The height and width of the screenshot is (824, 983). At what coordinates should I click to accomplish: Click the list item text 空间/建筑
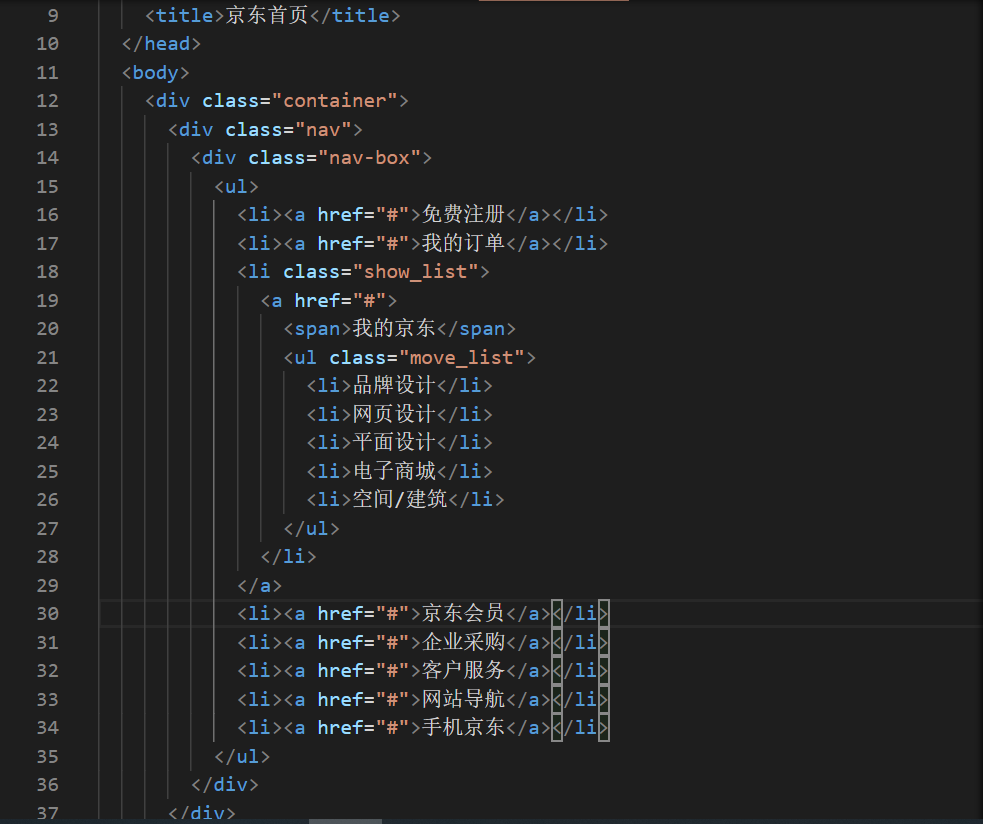click(399, 500)
